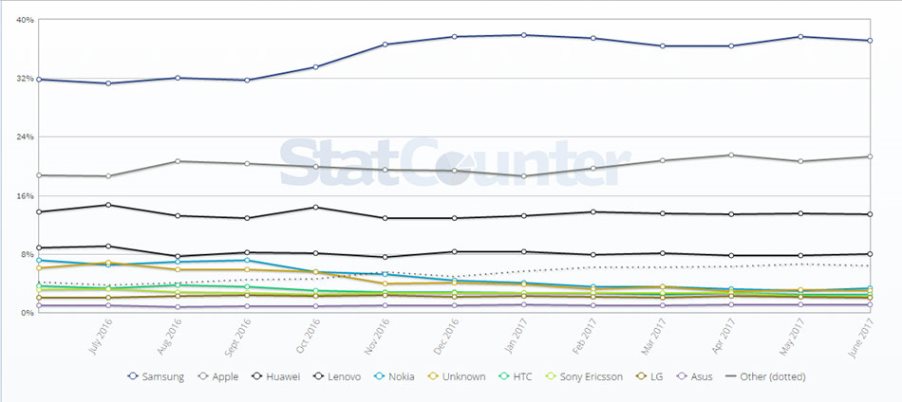Image resolution: width=902 pixels, height=402 pixels.
Task: Toggle the Apple legend entry
Action: pos(222,376)
